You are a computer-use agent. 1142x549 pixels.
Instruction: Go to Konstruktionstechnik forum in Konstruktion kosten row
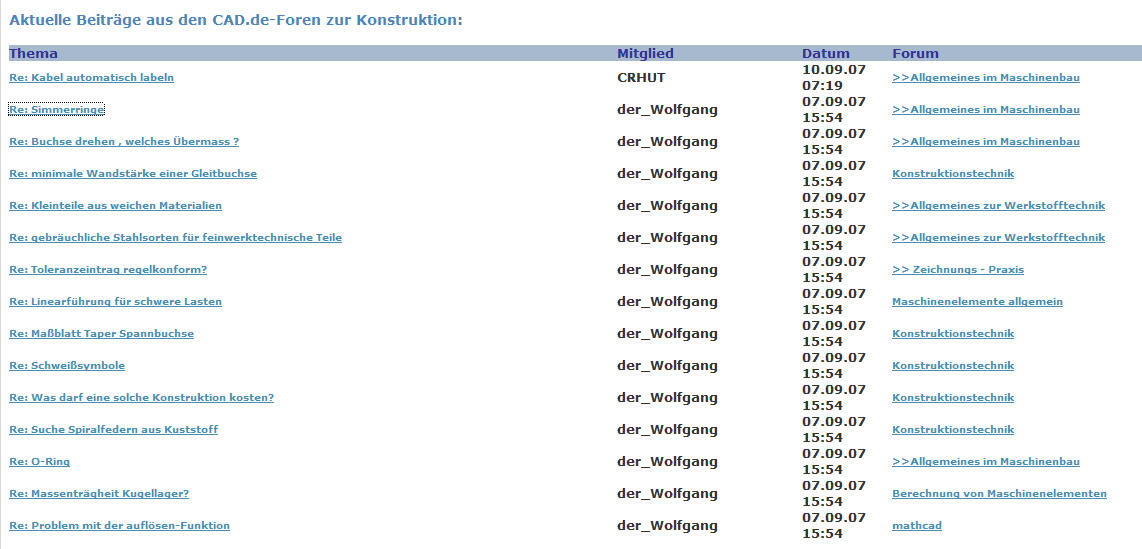[953, 398]
